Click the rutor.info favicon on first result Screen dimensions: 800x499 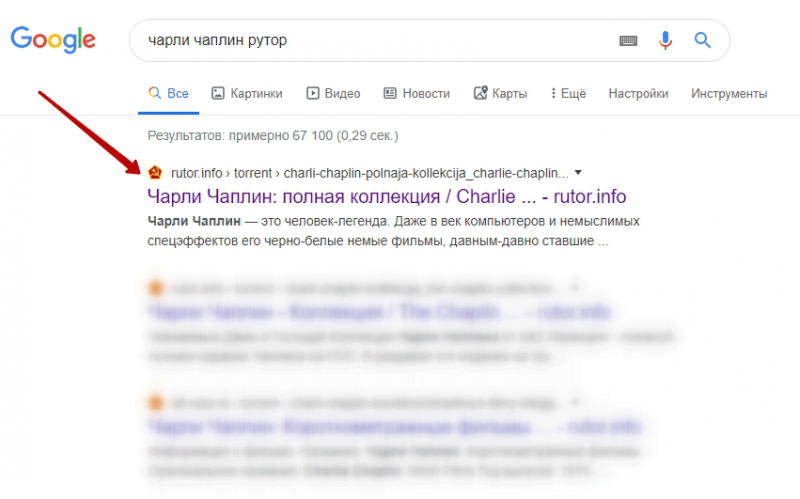pos(155,172)
